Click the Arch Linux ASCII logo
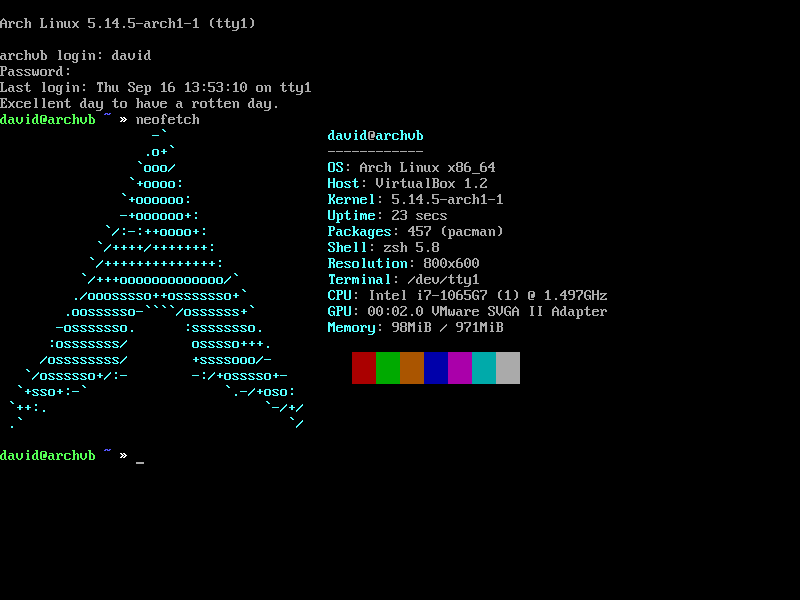Viewport: 800px width, 600px height. click(157, 279)
